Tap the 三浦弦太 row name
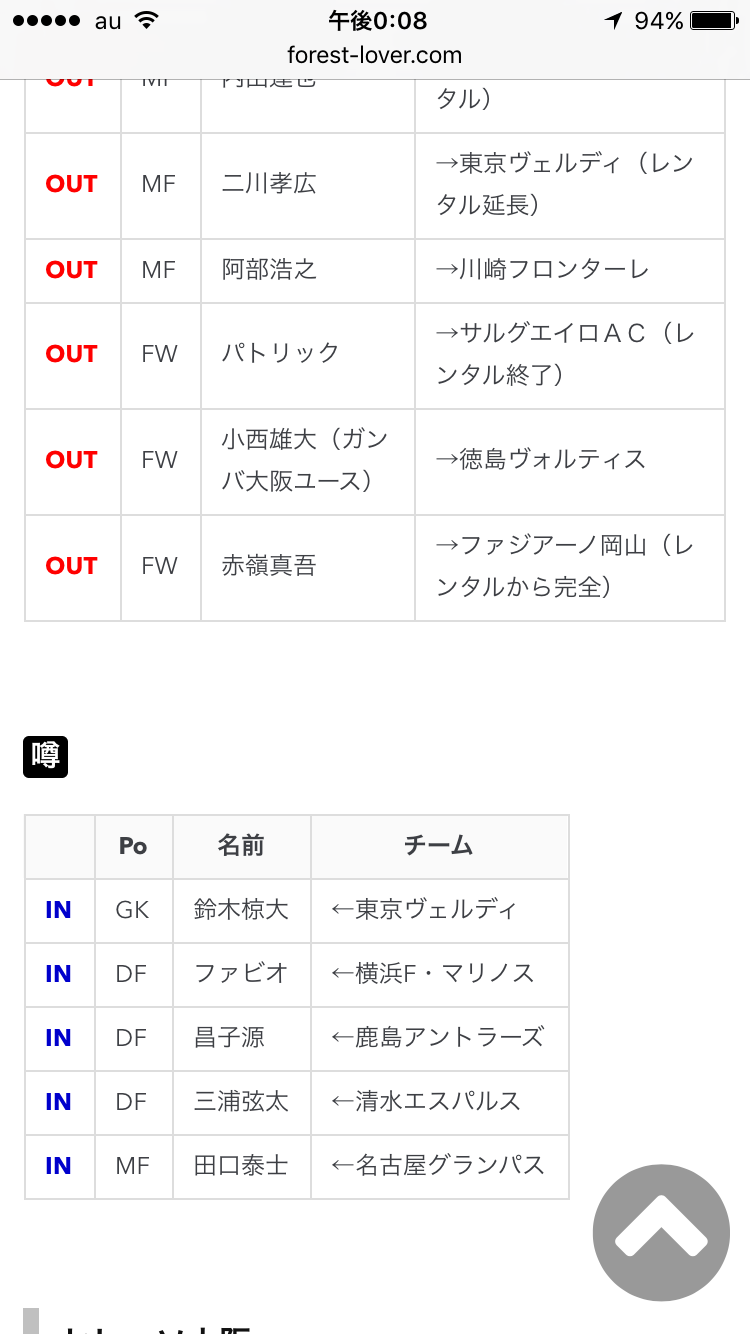Image resolution: width=750 pixels, height=1334 pixels. (241, 1102)
